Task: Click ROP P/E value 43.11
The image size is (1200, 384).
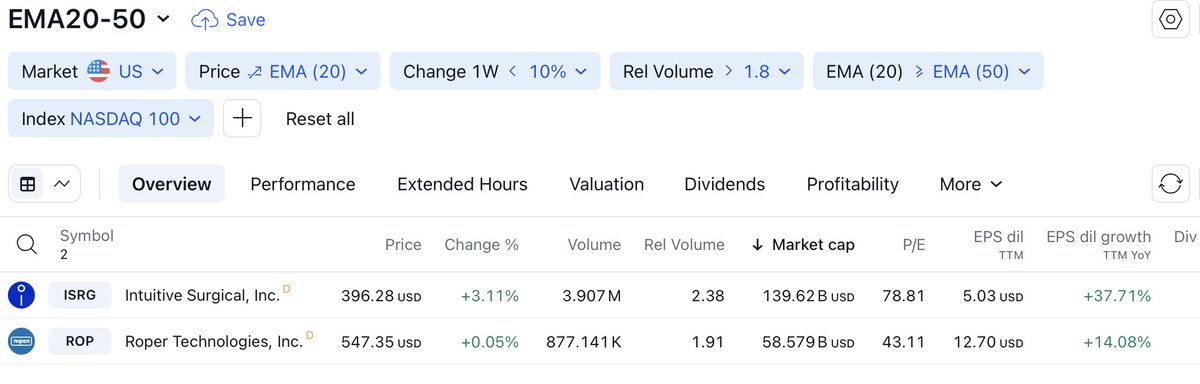Action: (905, 342)
